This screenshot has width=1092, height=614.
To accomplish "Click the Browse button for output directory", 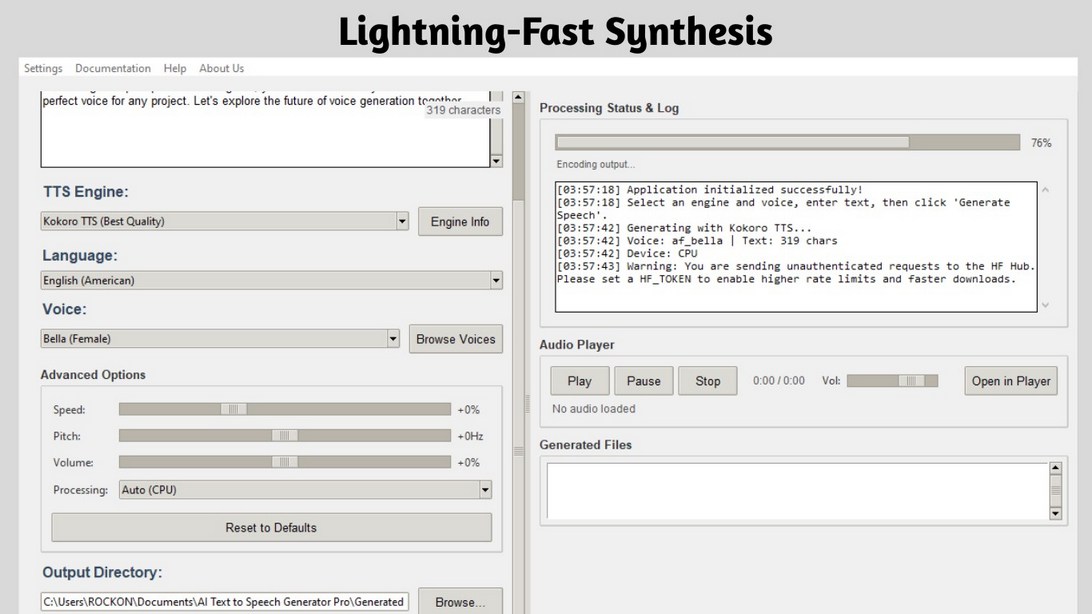I will point(460,601).
